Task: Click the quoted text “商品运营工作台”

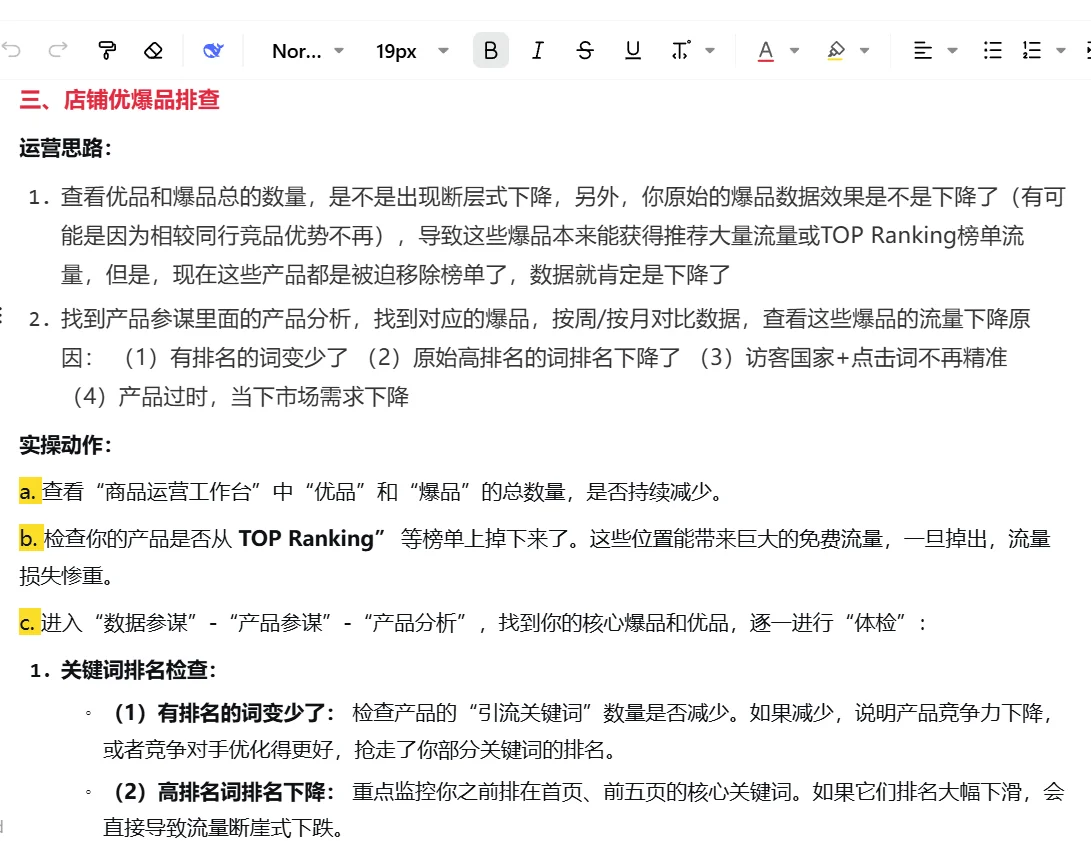Action: click(178, 492)
